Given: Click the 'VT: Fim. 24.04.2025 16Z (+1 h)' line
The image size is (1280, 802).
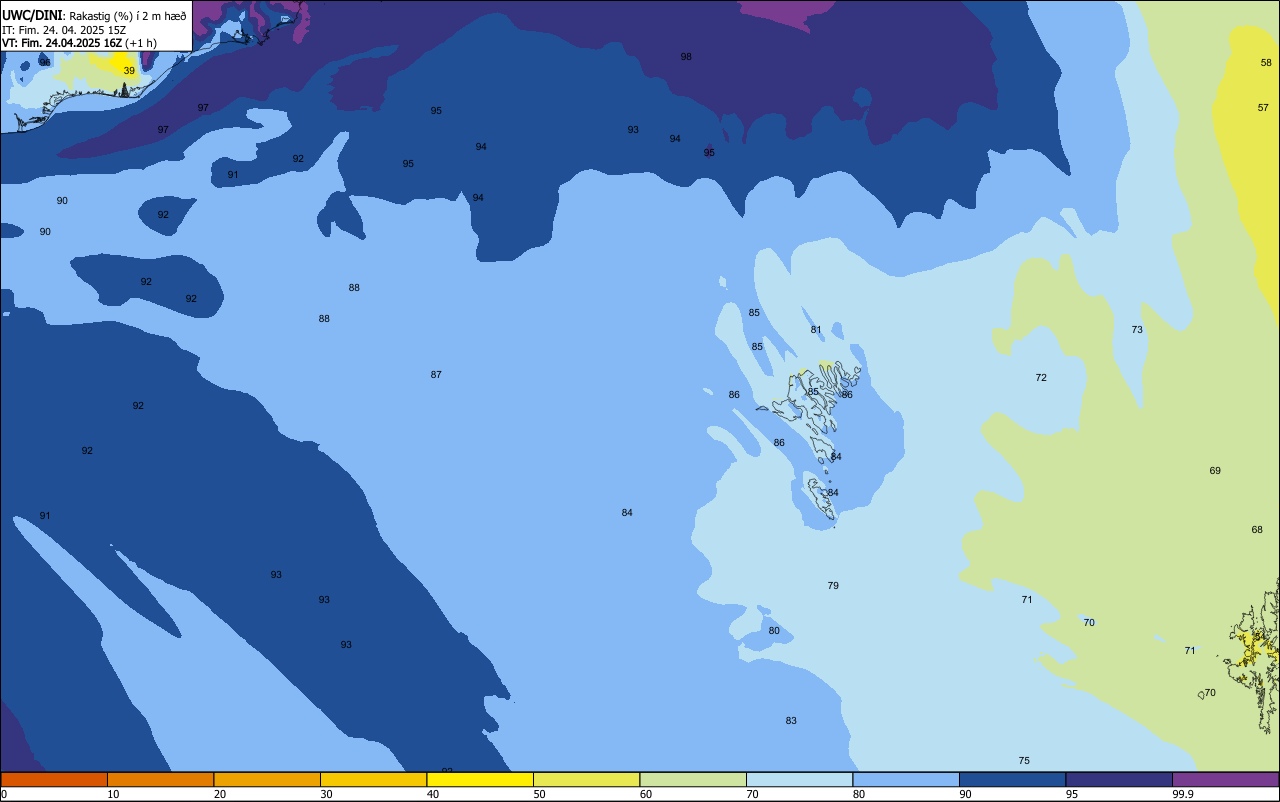Looking at the screenshot, I should point(79,43).
